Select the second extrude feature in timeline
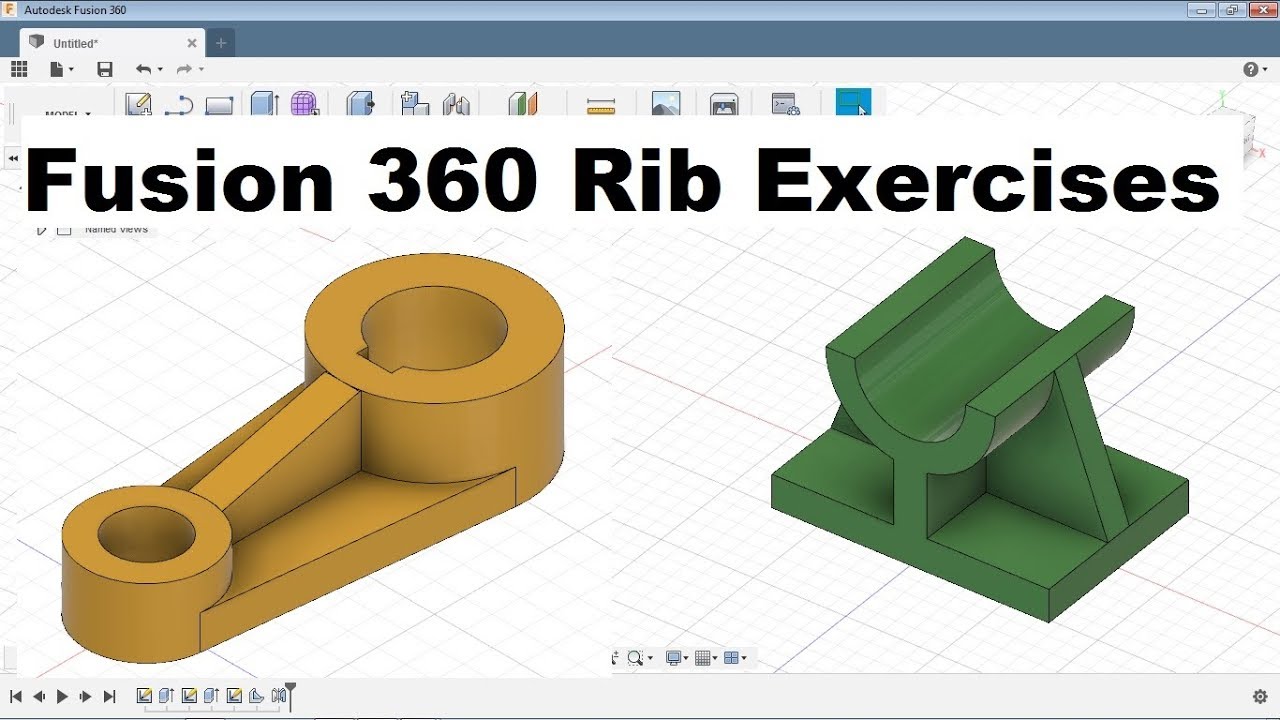Screen dimensions: 1280x720 [211, 696]
